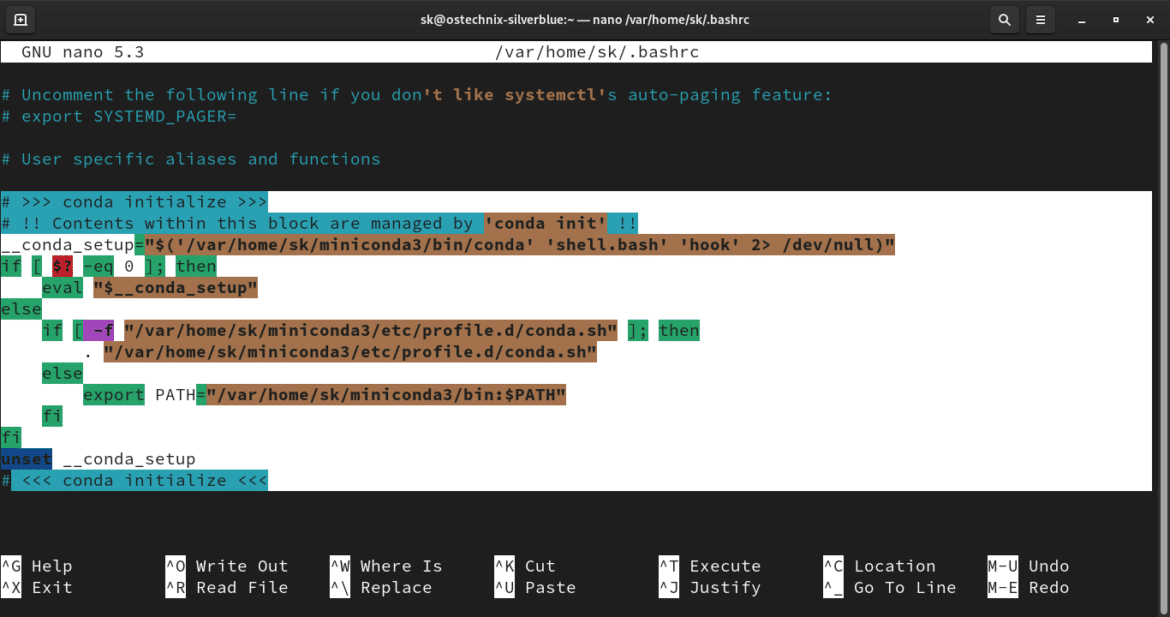Click the new terminal window icon
This screenshot has width=1170, height=617.
pyautogui.click(x=20, y=19)
